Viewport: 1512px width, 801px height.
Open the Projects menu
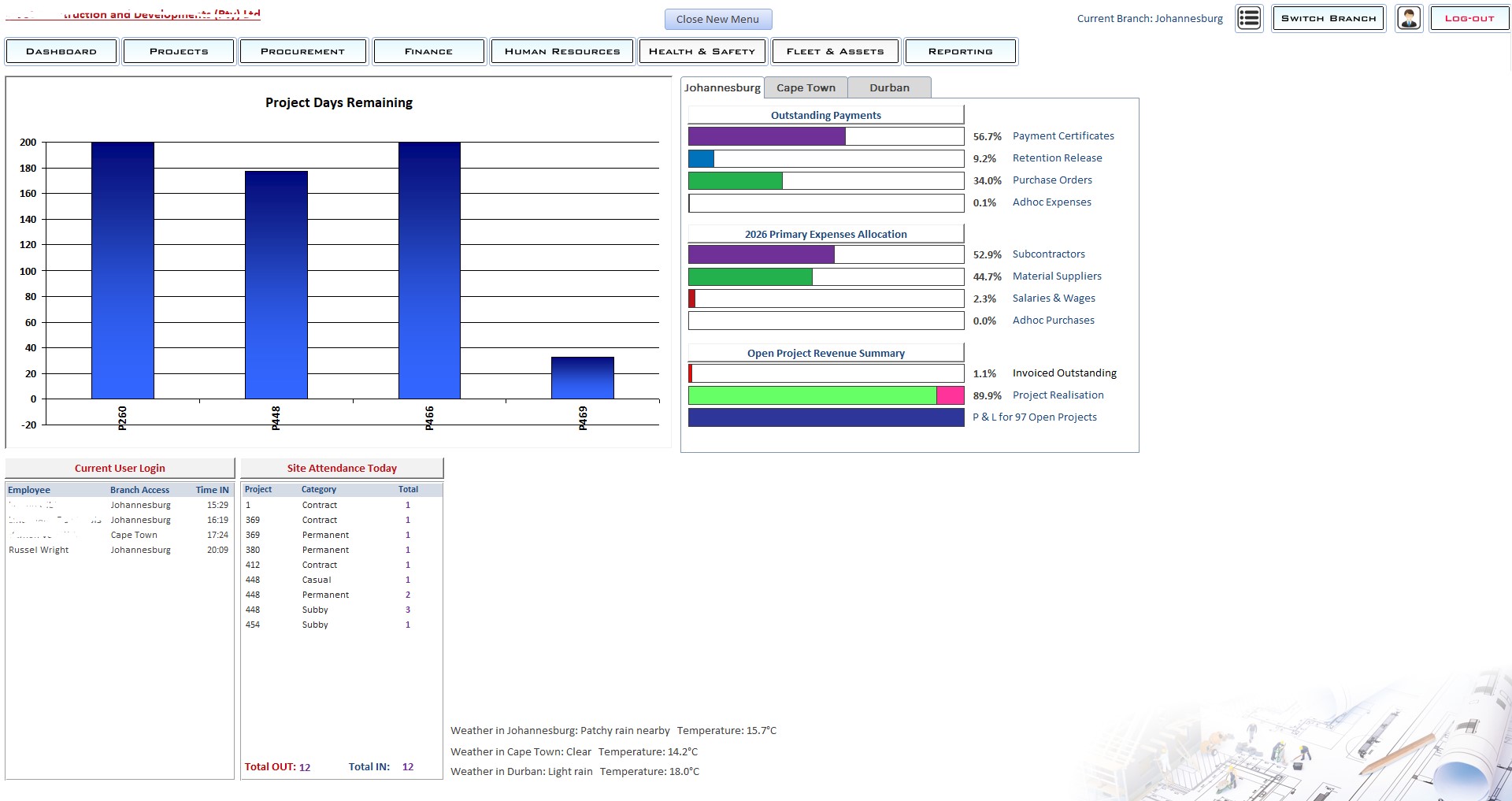tap(179, 51)
